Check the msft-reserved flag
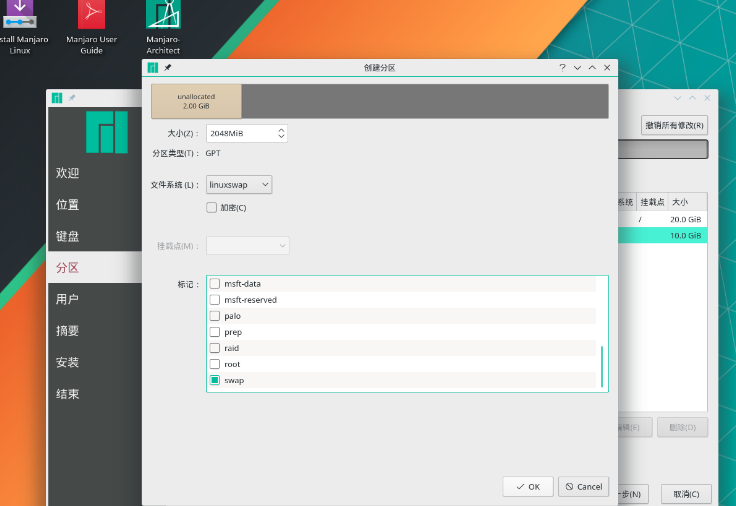Screen dimensions: 736x506 pyautogui.click(x=215, y=299)
